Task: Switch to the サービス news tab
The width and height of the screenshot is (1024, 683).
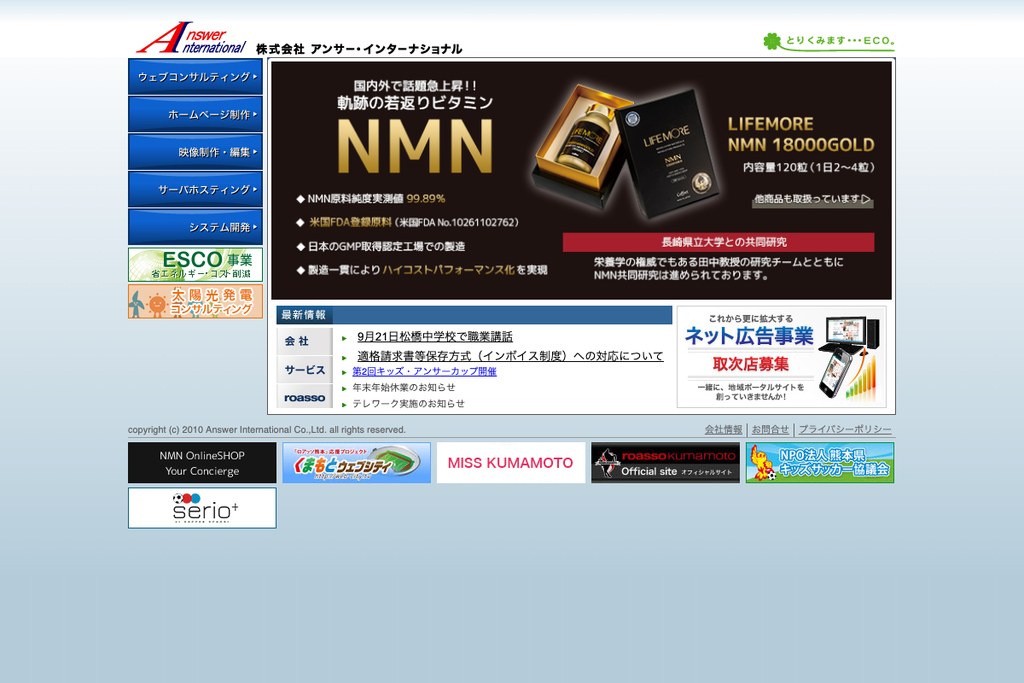Action: coord(304,370)
